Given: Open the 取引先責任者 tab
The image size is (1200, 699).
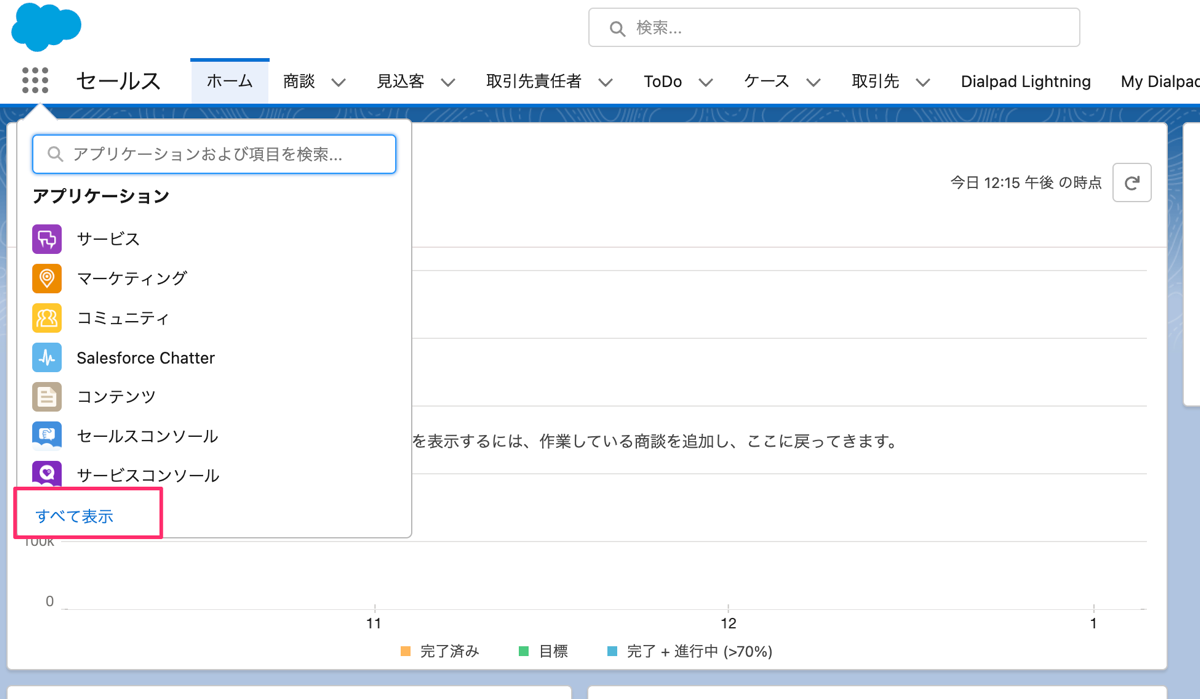Looking at the screenshot, I should 534,81.
